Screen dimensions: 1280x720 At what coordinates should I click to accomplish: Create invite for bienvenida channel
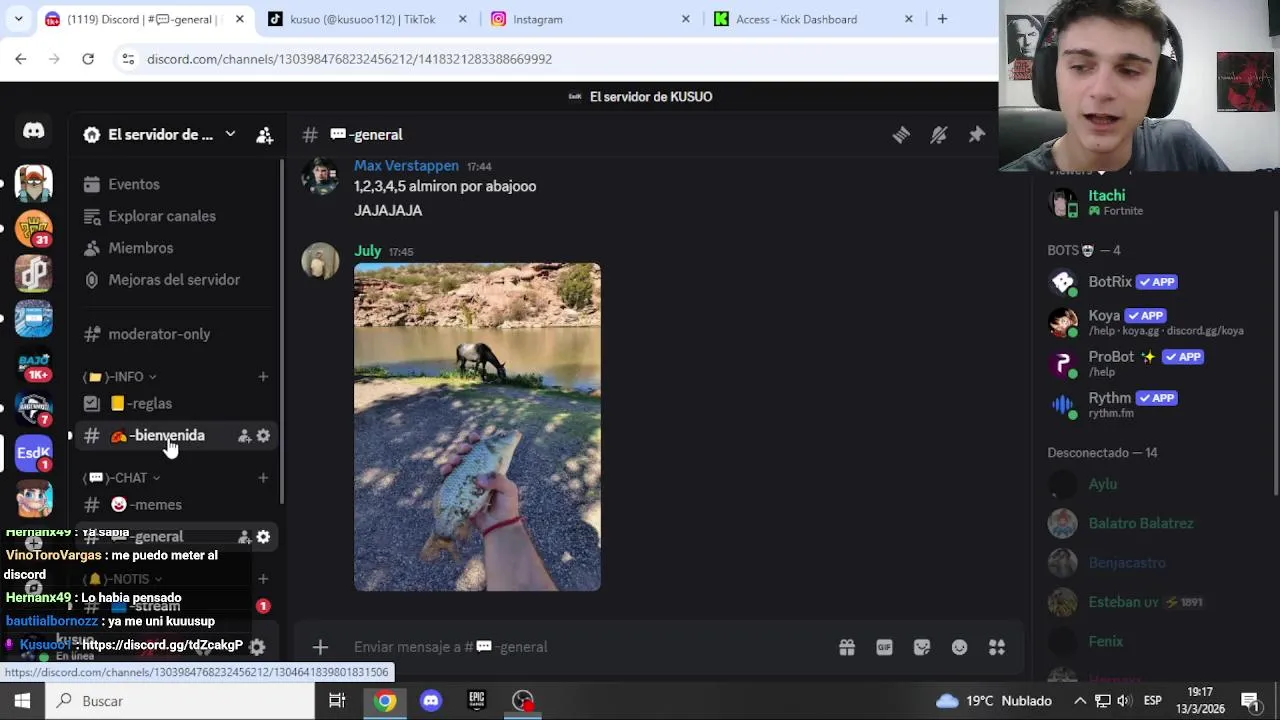pyautogui.click(x=244, y=436)
